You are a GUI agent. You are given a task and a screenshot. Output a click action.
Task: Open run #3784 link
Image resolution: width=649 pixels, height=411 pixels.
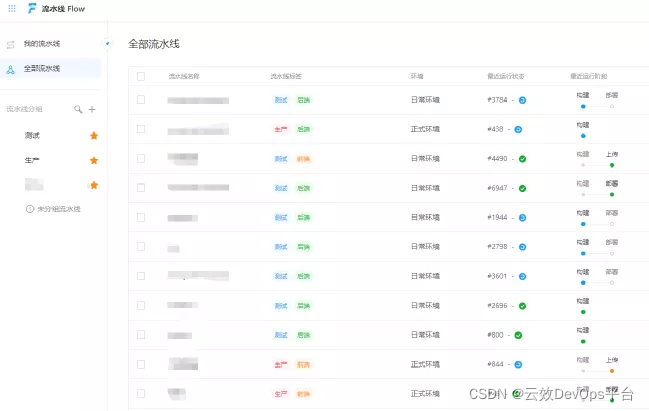497,100
